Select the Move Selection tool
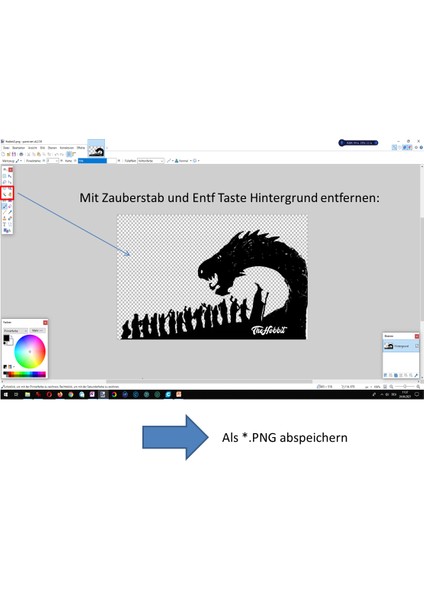 click(x=10, y=182)
